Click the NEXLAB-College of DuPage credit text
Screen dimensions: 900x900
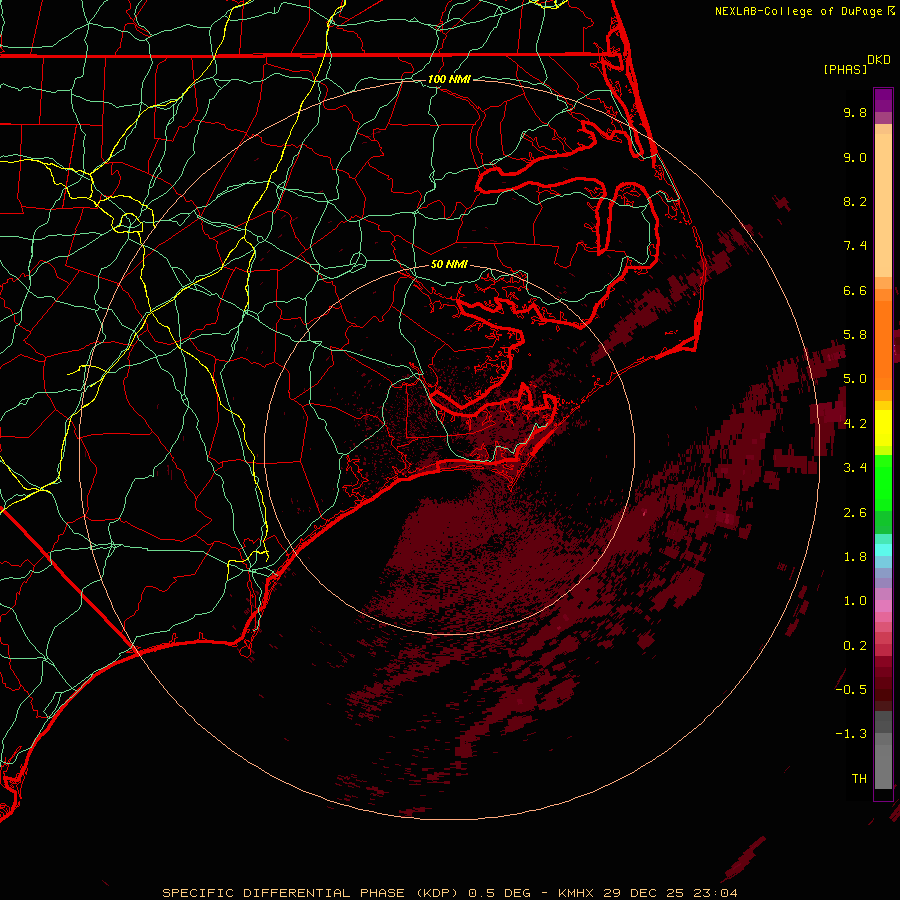coord(798,11)
